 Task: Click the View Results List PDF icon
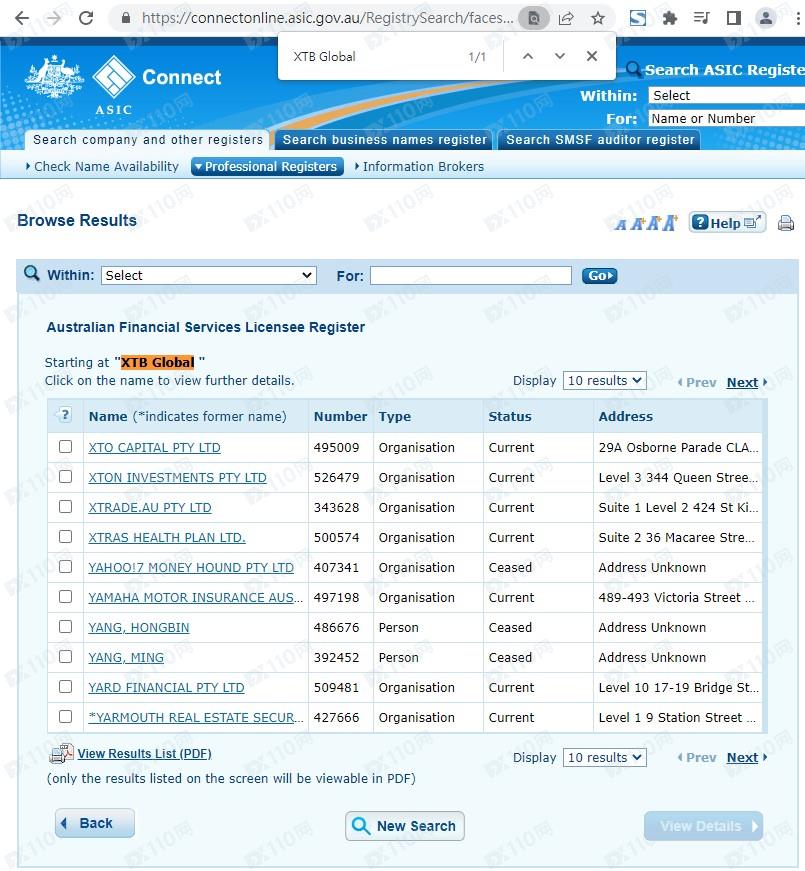click(61, 754)
